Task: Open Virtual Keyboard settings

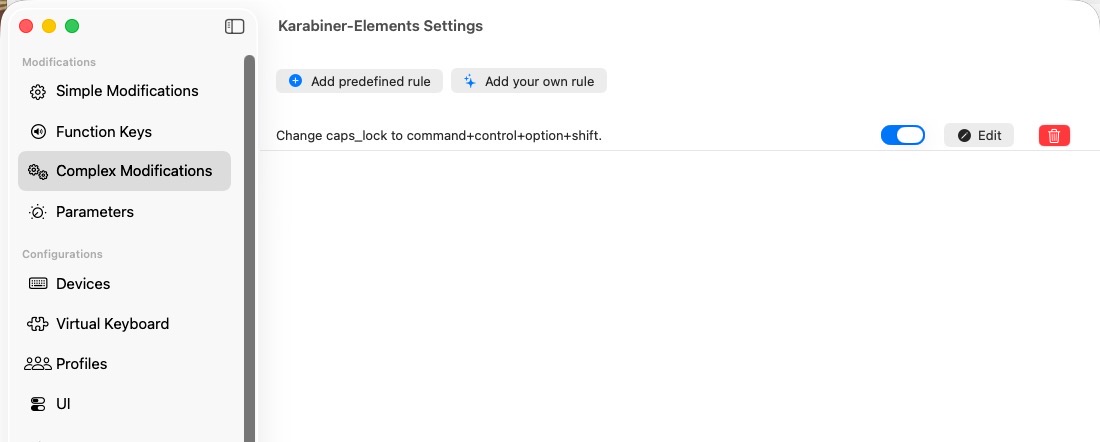Action: point(112,324)
